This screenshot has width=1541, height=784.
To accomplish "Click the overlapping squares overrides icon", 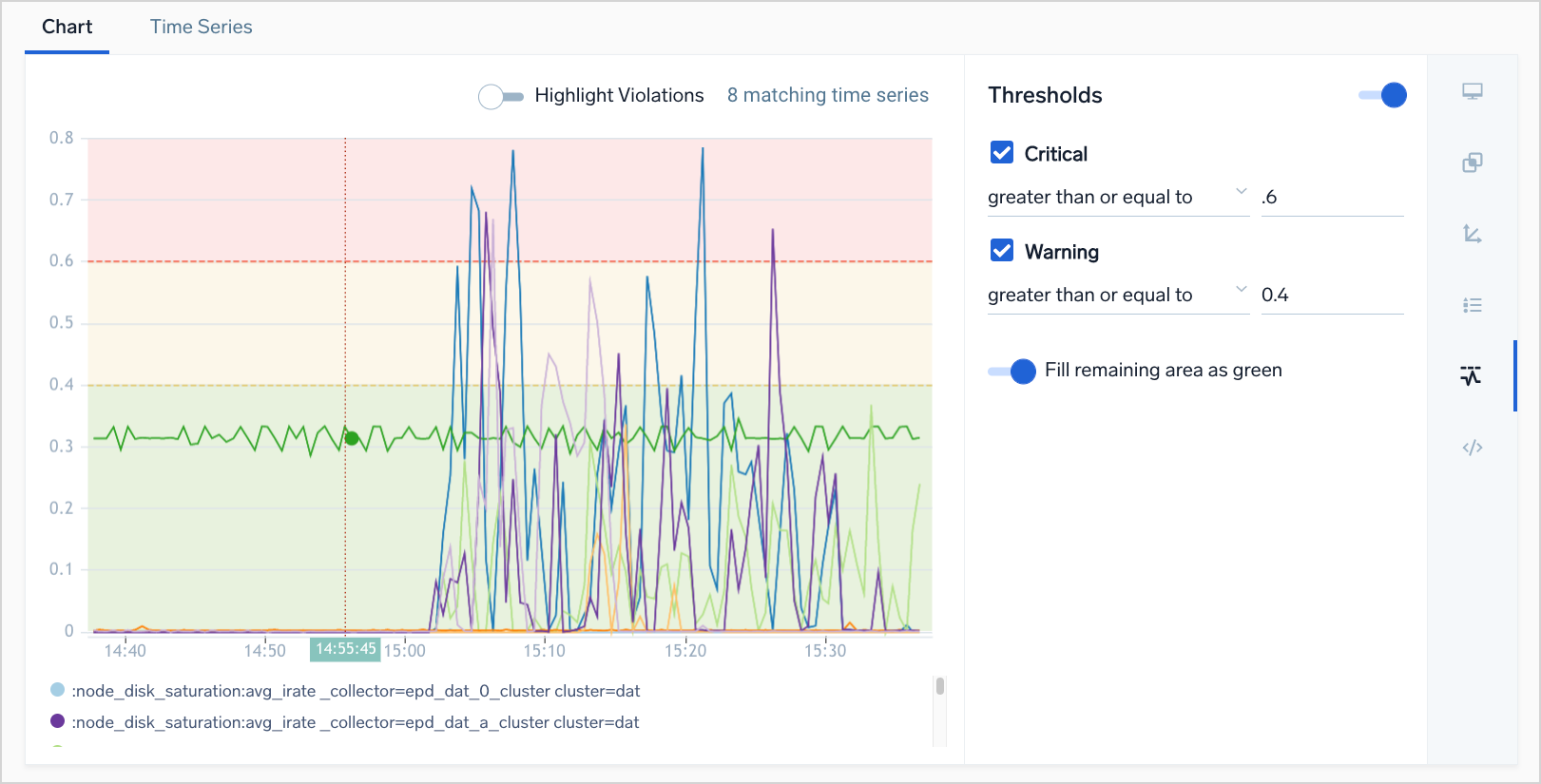I will tap(1472, 163).
